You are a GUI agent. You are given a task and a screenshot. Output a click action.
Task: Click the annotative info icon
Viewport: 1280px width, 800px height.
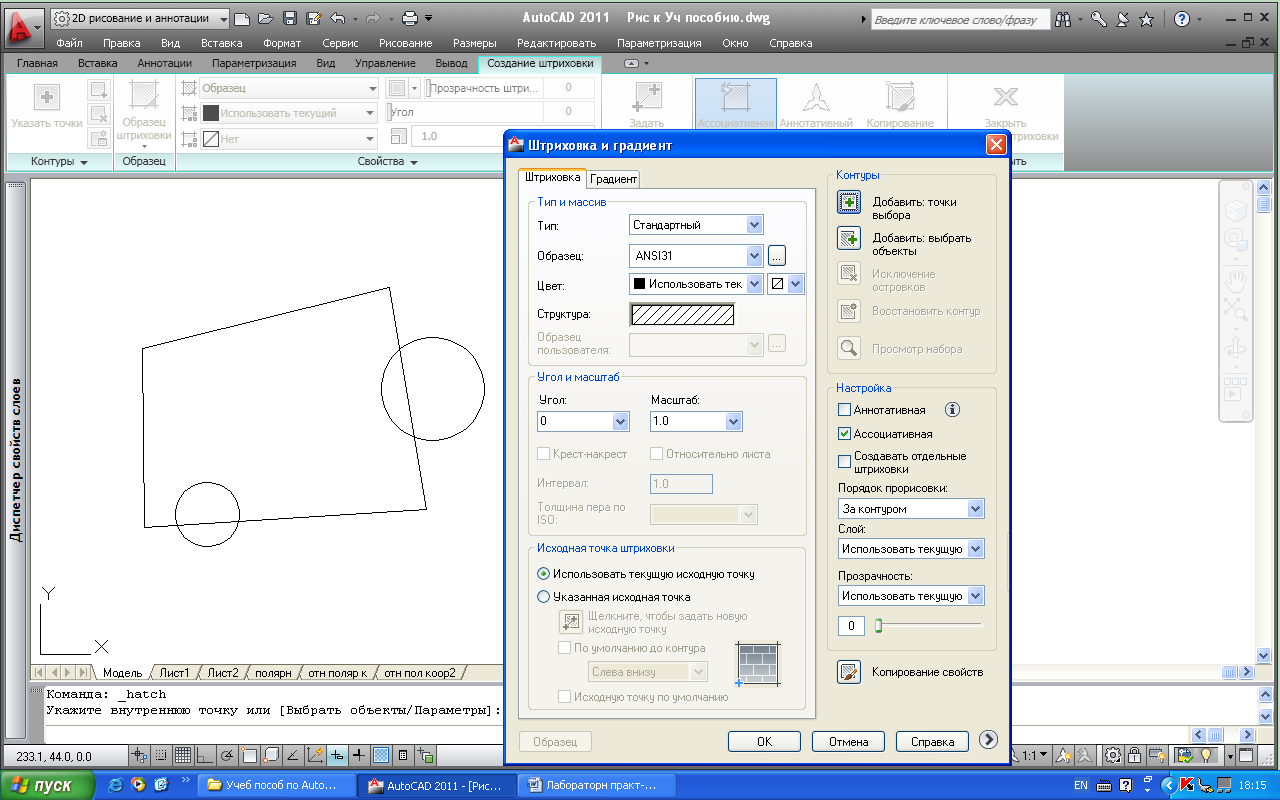[x=952, y=409]
